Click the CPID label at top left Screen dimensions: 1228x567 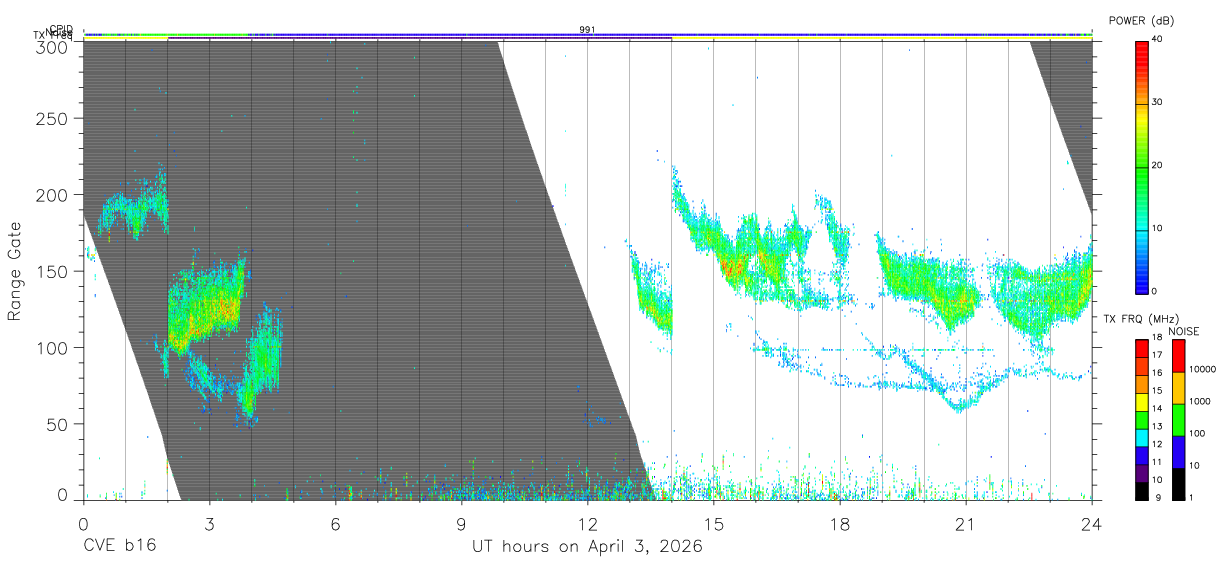point(61,30)
